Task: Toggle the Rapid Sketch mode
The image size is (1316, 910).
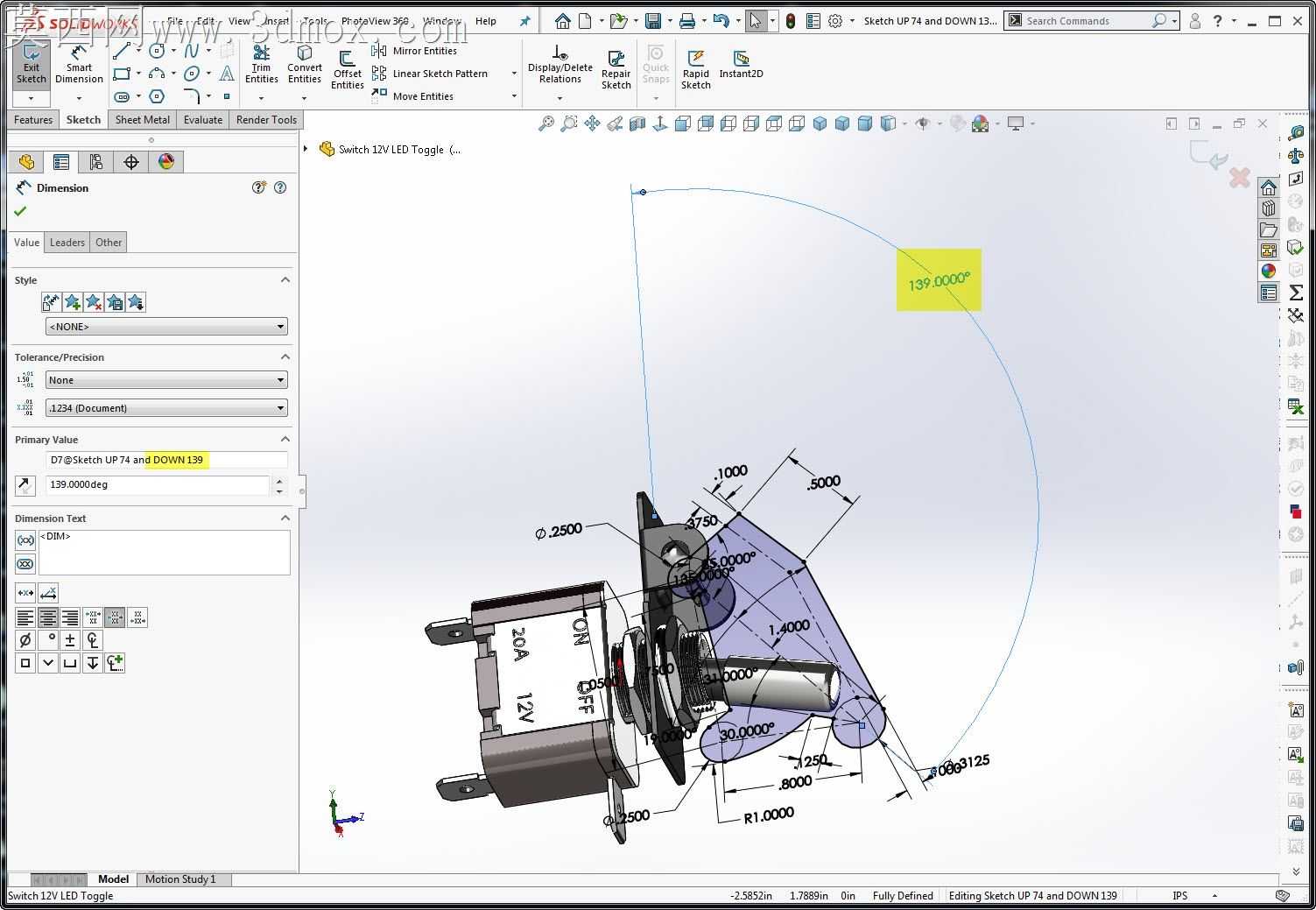Action: coord(696,70)
